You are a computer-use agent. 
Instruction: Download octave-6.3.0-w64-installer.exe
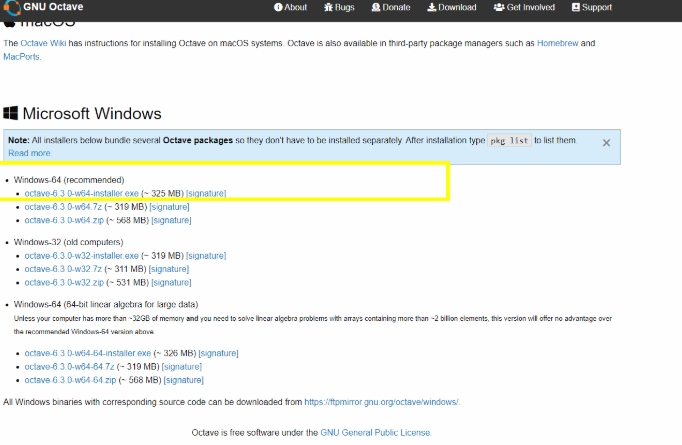[x=82, y=193]
